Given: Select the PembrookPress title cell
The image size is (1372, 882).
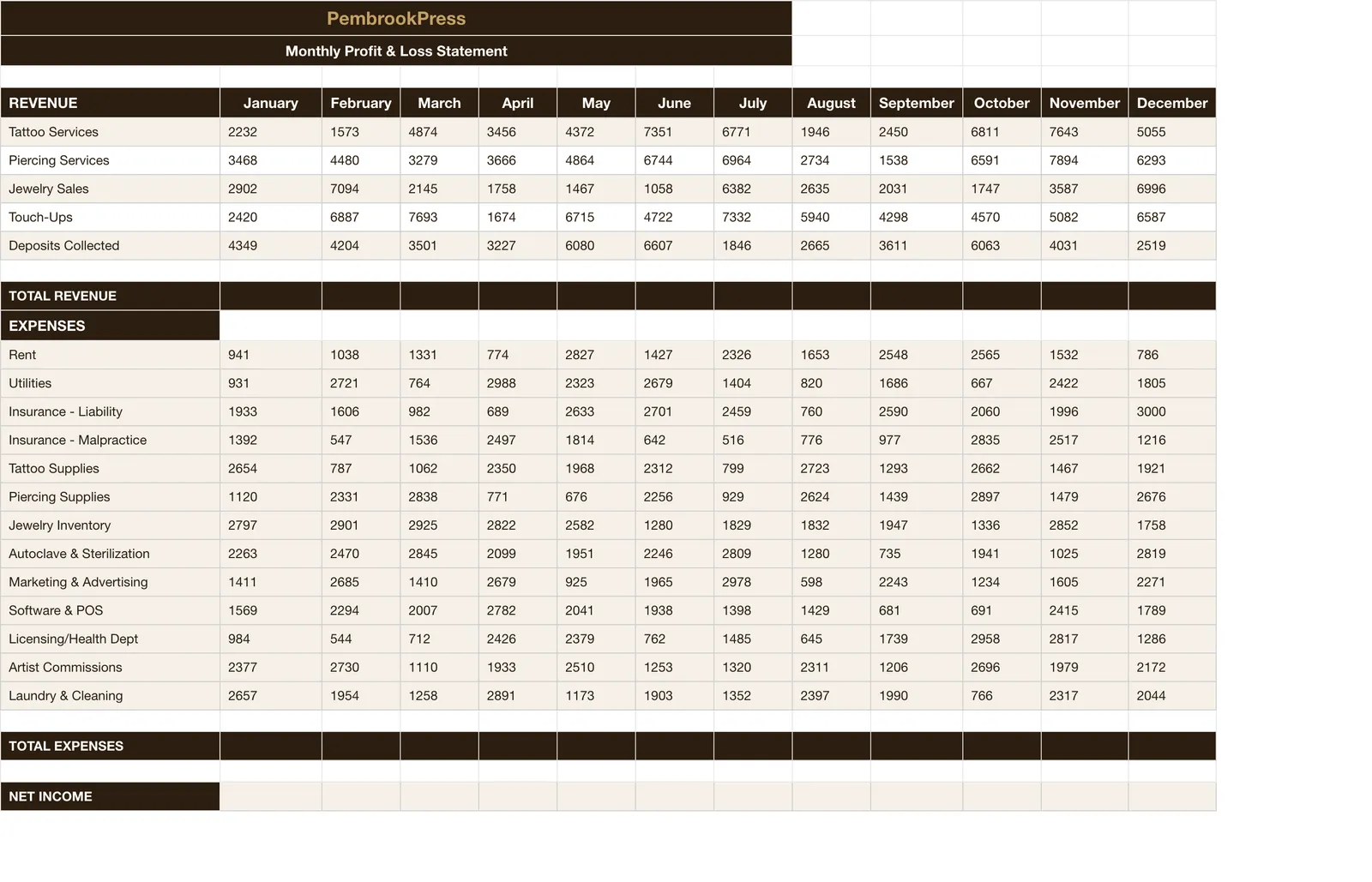Looking at the screenshot, I should point(396,18).
